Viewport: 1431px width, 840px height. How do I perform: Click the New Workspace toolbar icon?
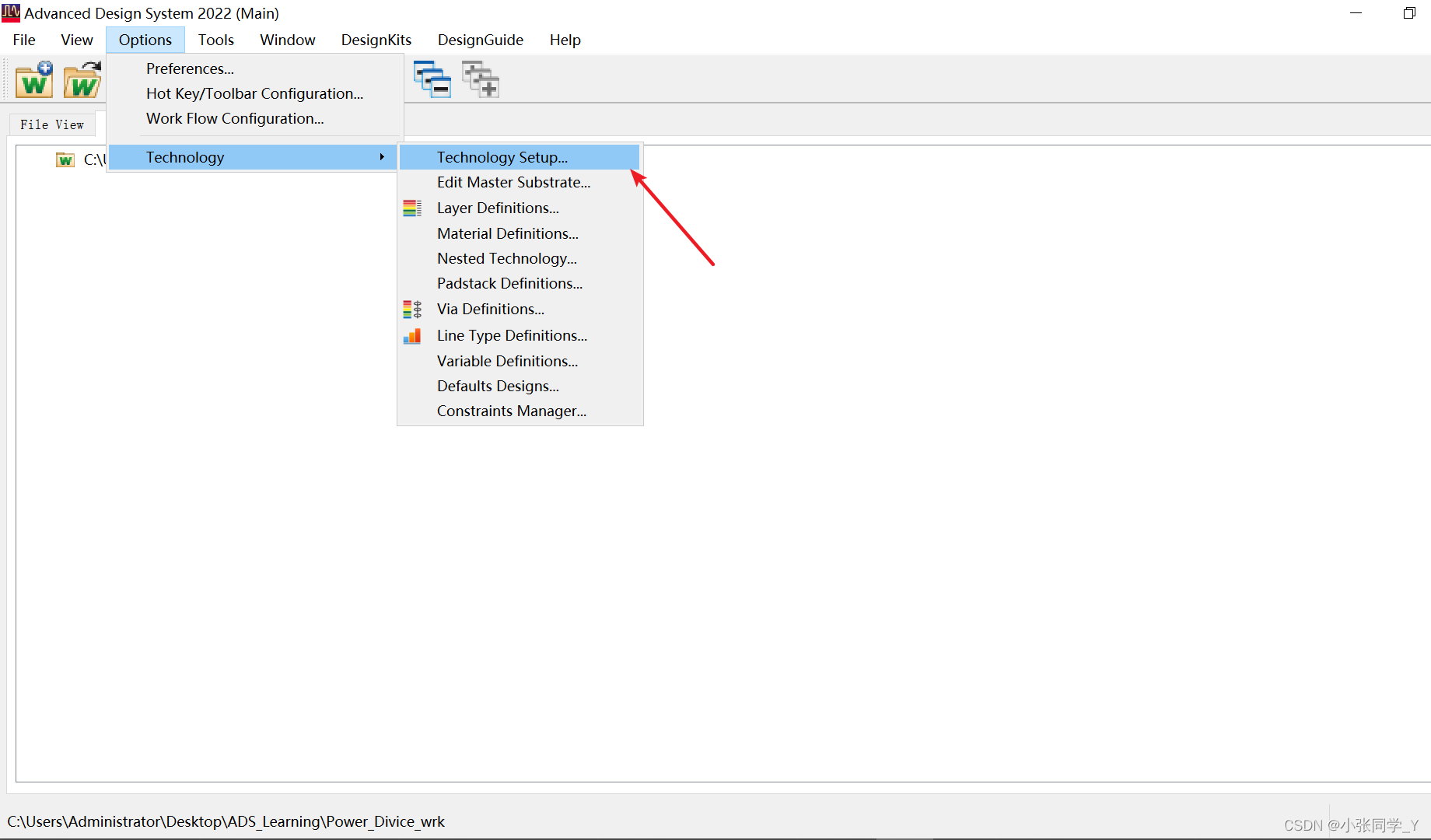pyautogui.click(x=34, y=79)
